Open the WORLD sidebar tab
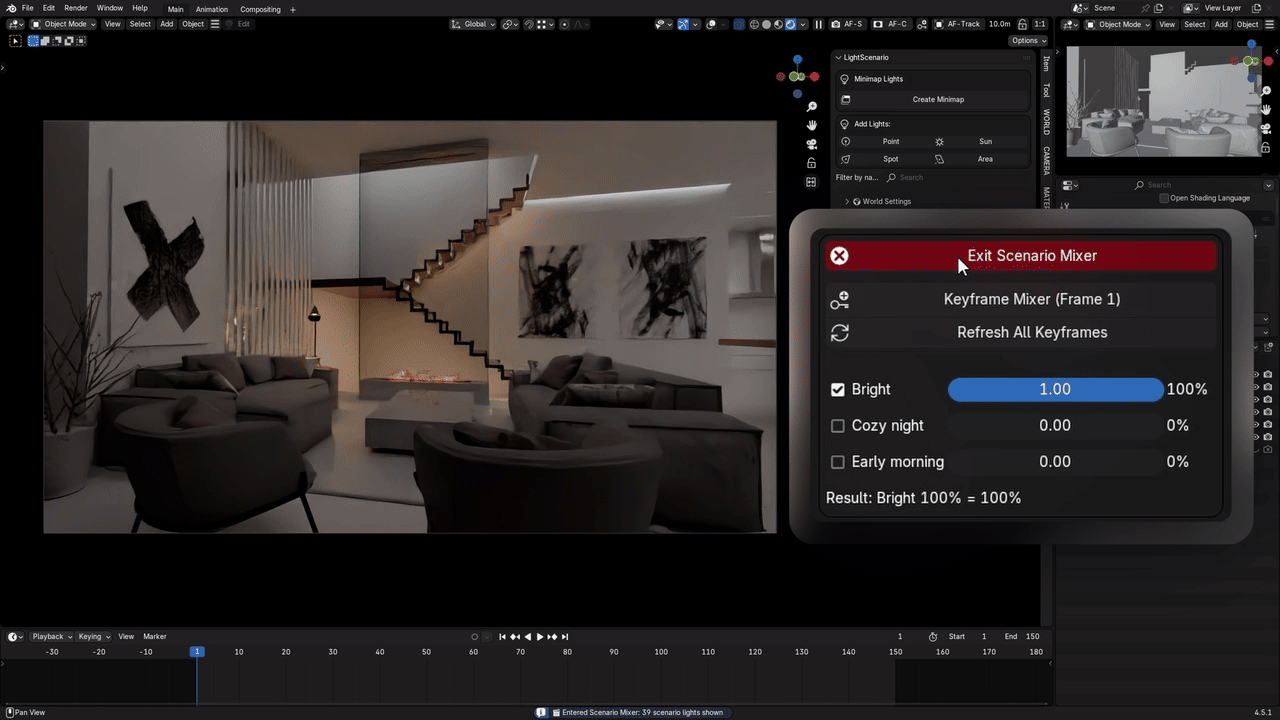This screenshot has height=720, width=1280. pyautogui.click(x=1047, y=122)
